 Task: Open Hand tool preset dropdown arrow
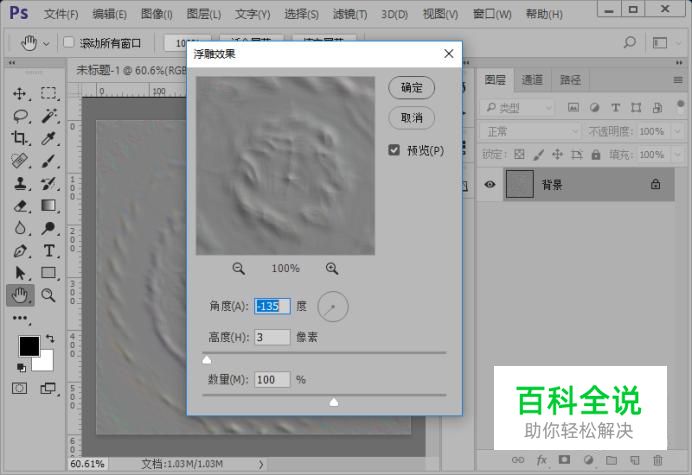click(x=46, y=43)
